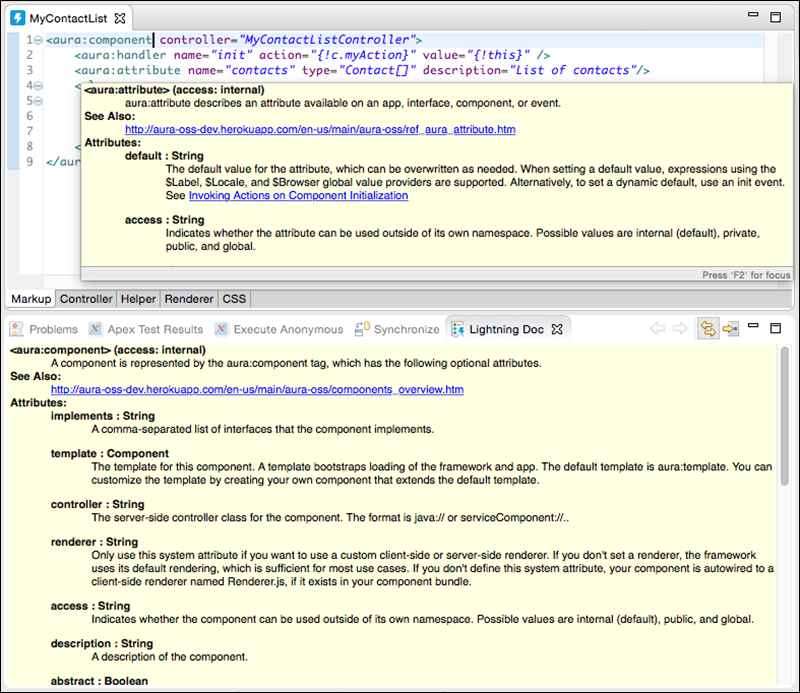
Task: Close the MyContactList editor tab
Action: (x=120, y=18)
